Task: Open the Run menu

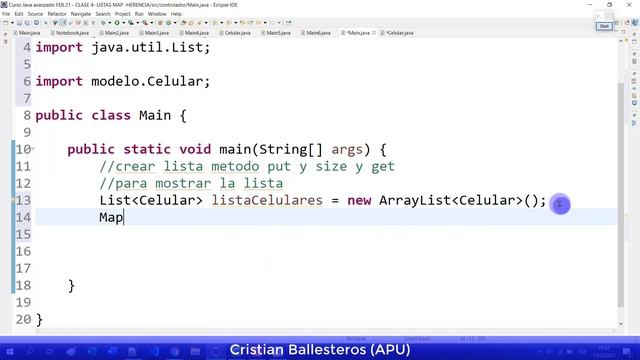Action: point(139,14)
